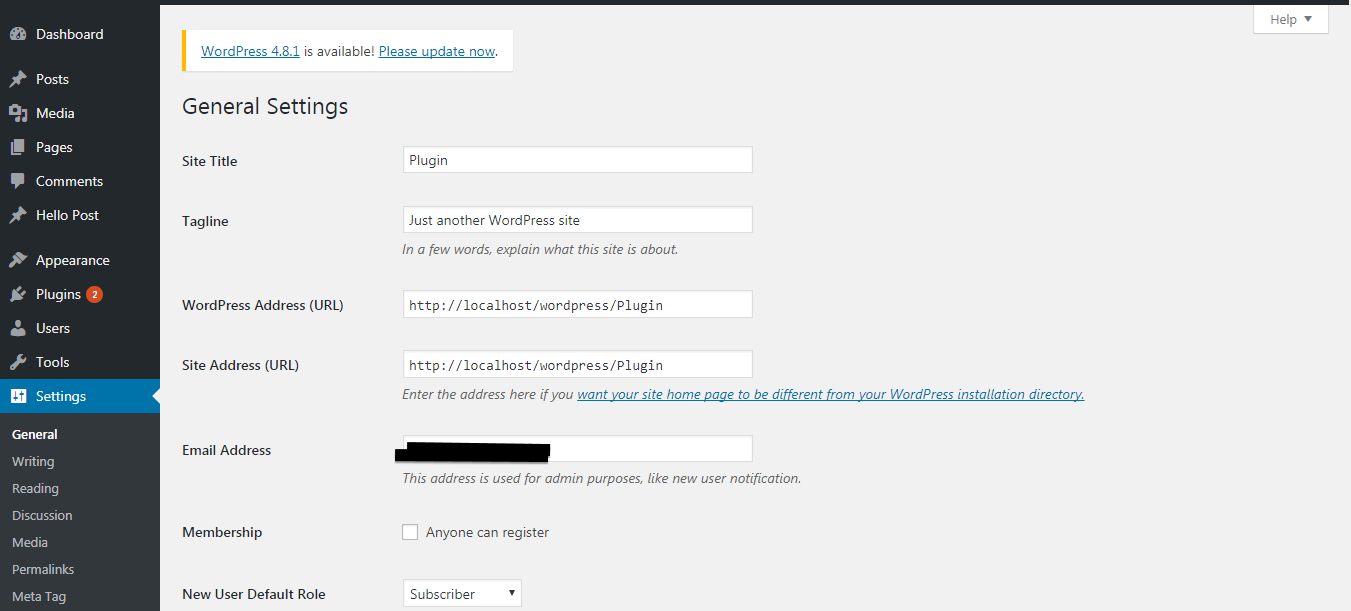Click into the Site Title field
This screenshot has height=611, width=1351.
(578, 160)
